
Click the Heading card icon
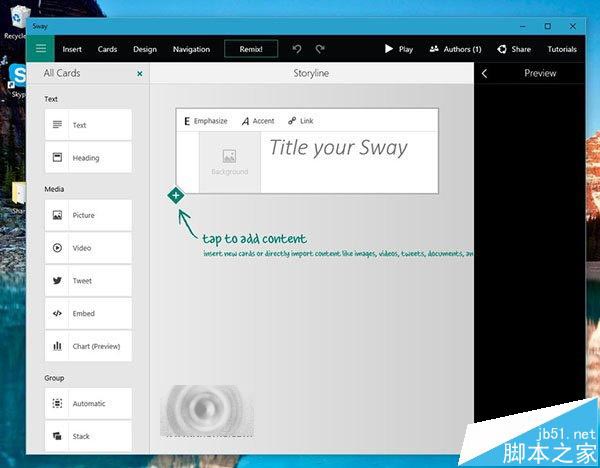coord(57,157)
